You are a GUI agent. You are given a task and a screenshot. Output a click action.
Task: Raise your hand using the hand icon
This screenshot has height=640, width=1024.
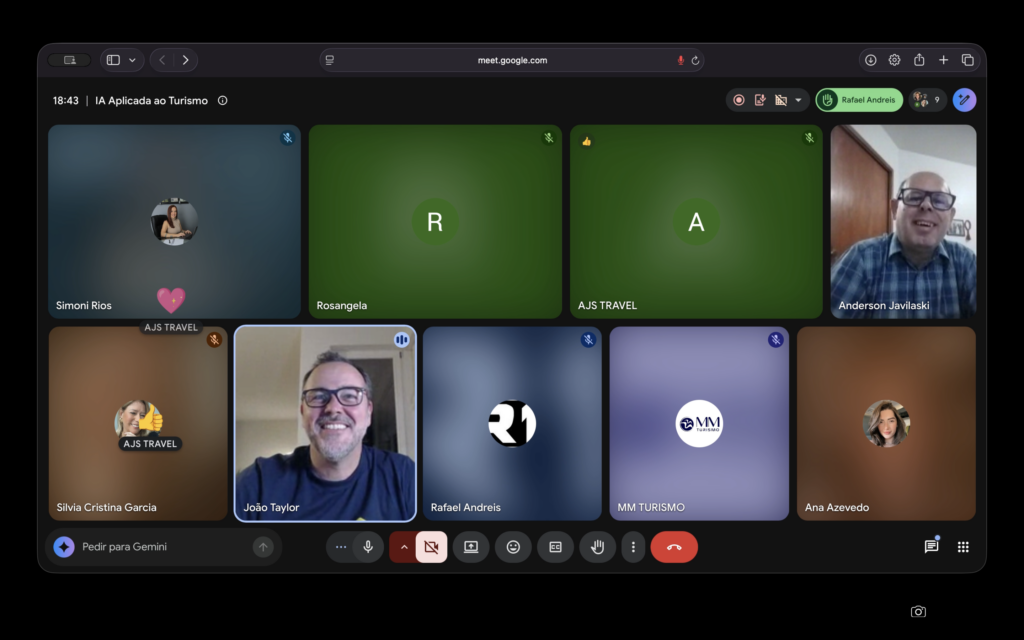click(598, 547)
